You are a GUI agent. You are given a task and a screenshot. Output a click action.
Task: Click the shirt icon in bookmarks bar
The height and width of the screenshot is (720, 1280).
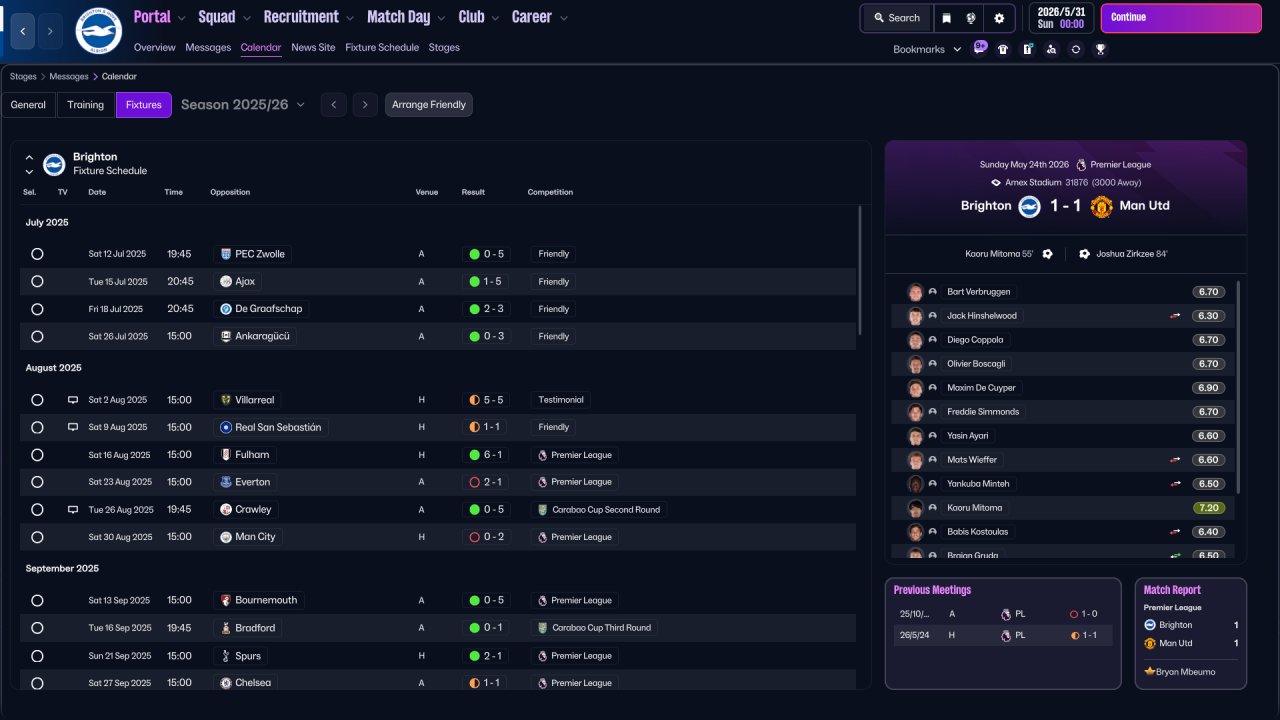pyautogui.click(x=1003, y=49)
